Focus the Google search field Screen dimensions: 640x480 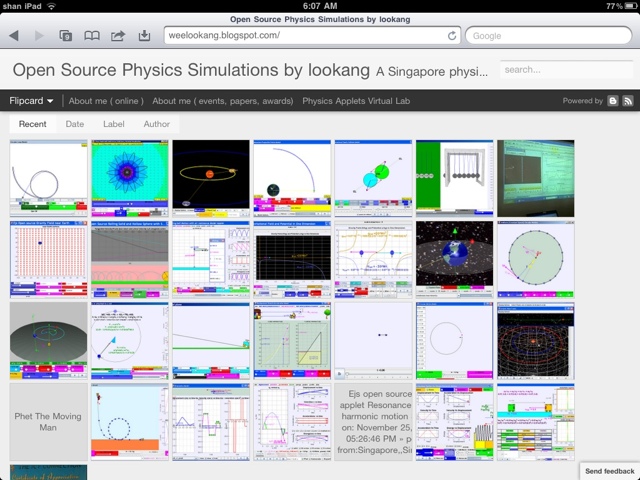point(549,36)
